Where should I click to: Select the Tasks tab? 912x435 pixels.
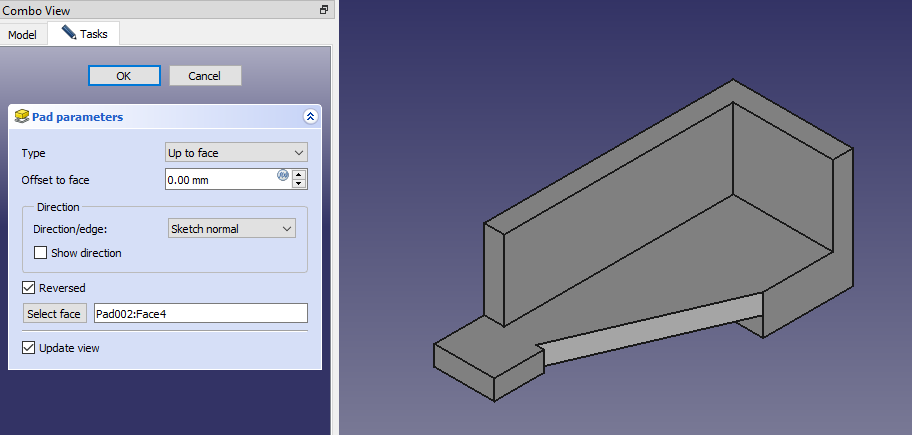click(85, 34)
